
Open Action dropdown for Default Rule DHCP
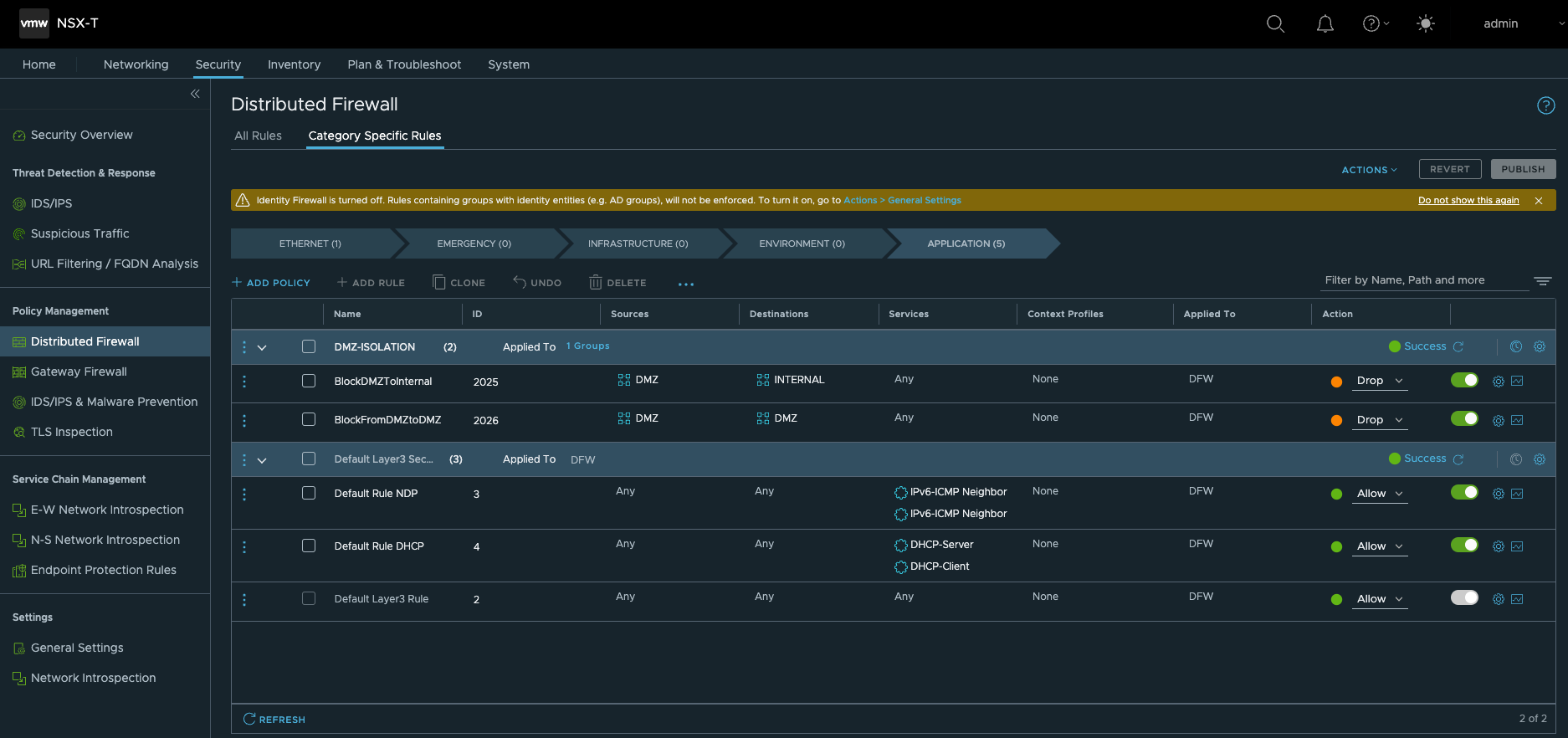tap(1380, 546)
